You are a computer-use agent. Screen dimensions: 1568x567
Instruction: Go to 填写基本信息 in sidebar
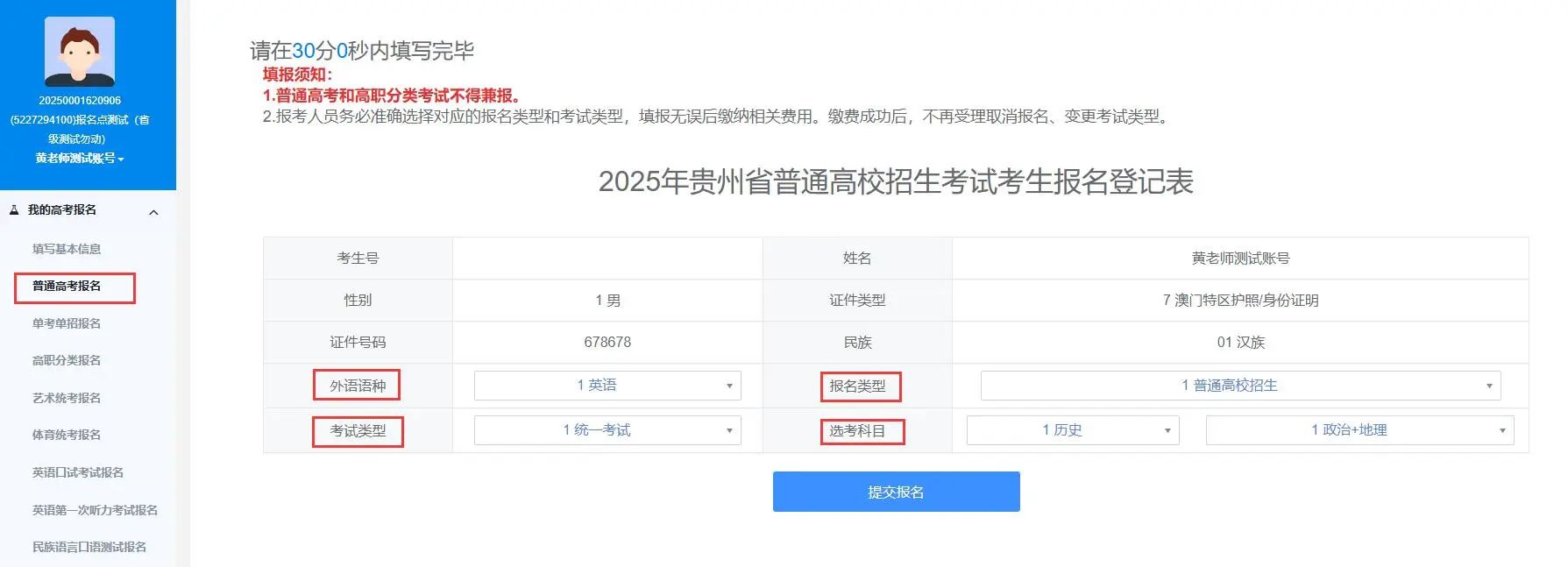click(x=67, y=249)
